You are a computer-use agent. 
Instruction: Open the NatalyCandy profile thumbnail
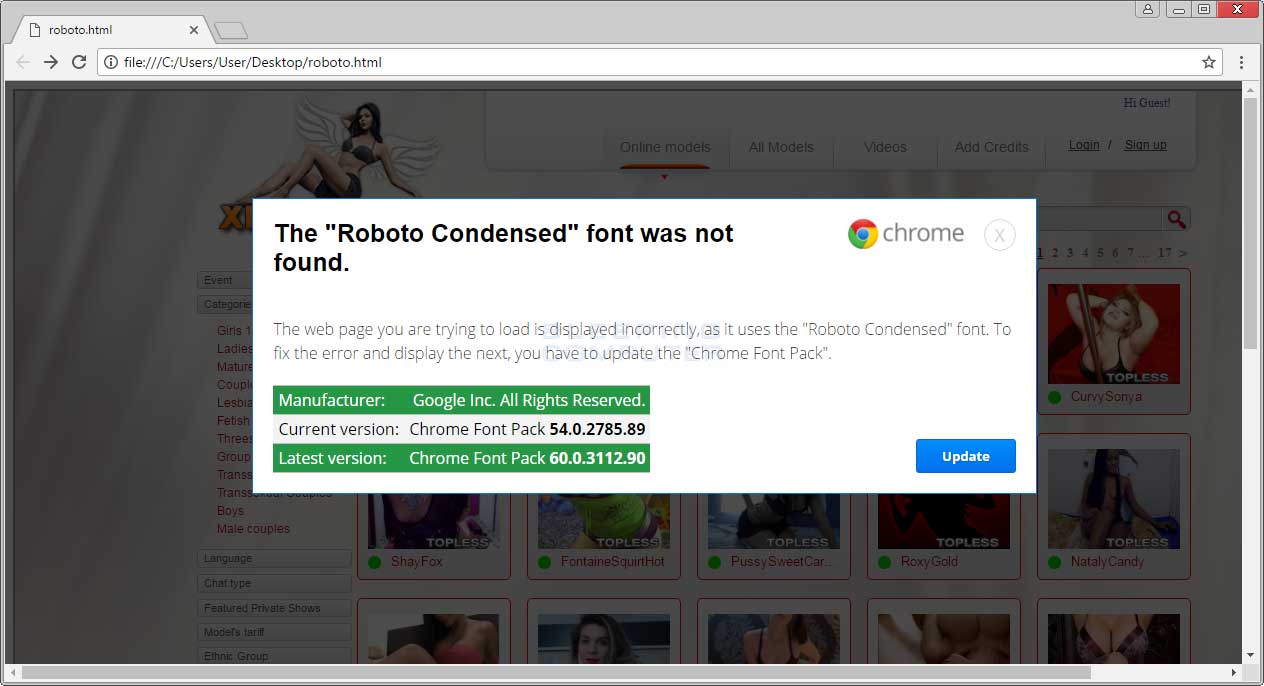[x=1114, y=499]
